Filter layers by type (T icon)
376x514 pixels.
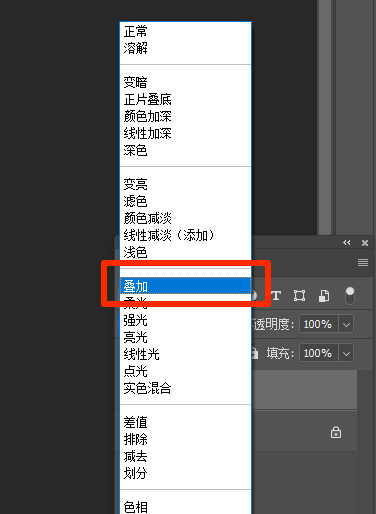(276, 296)
